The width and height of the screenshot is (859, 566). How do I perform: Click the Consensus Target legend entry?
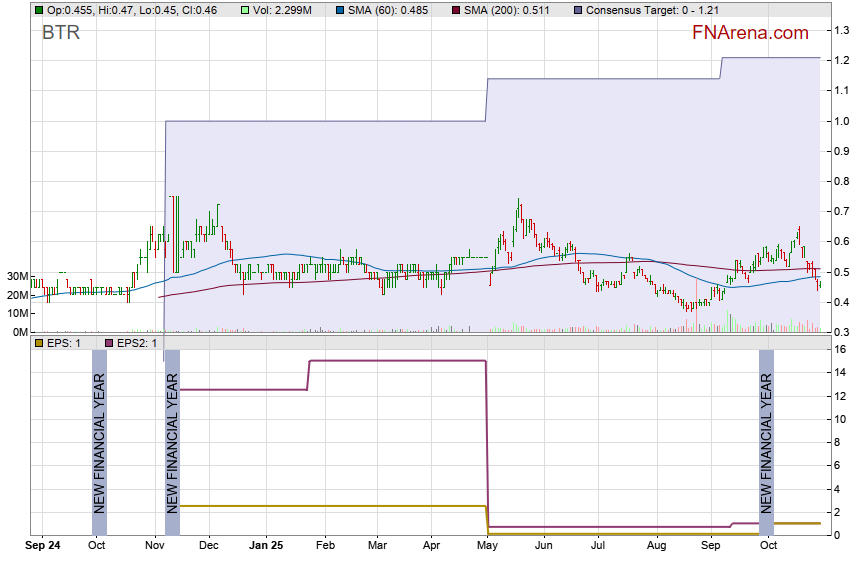point(645,10)
